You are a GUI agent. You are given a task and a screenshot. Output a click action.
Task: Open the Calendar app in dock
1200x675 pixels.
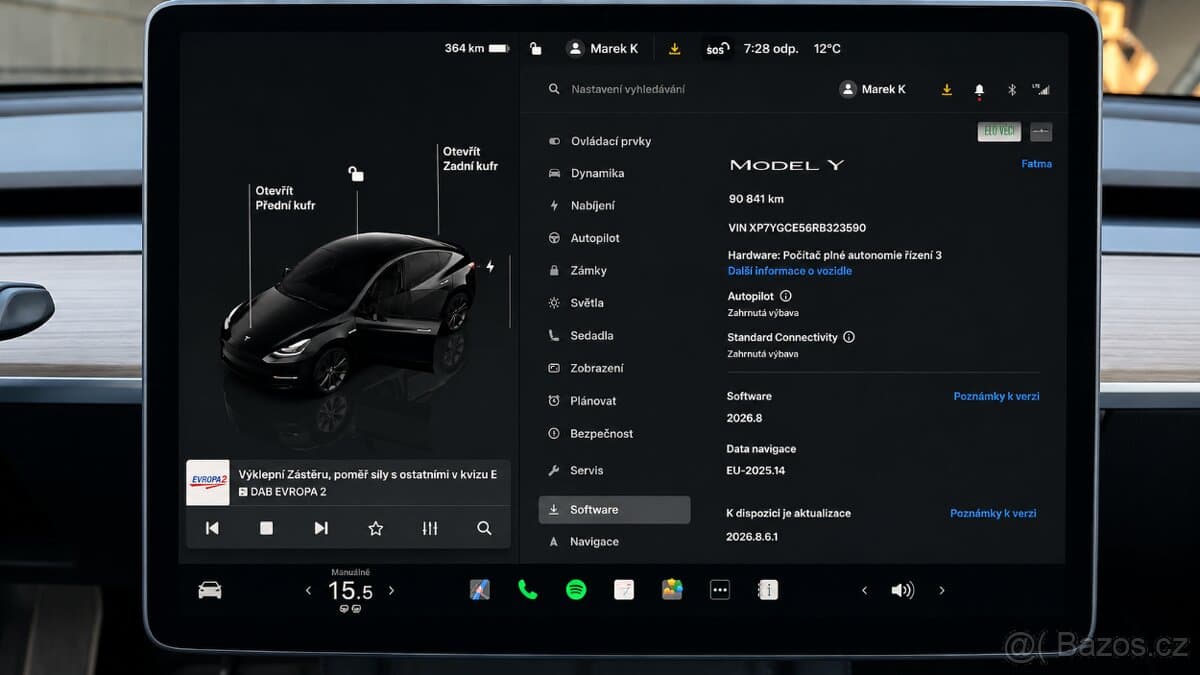624,590
